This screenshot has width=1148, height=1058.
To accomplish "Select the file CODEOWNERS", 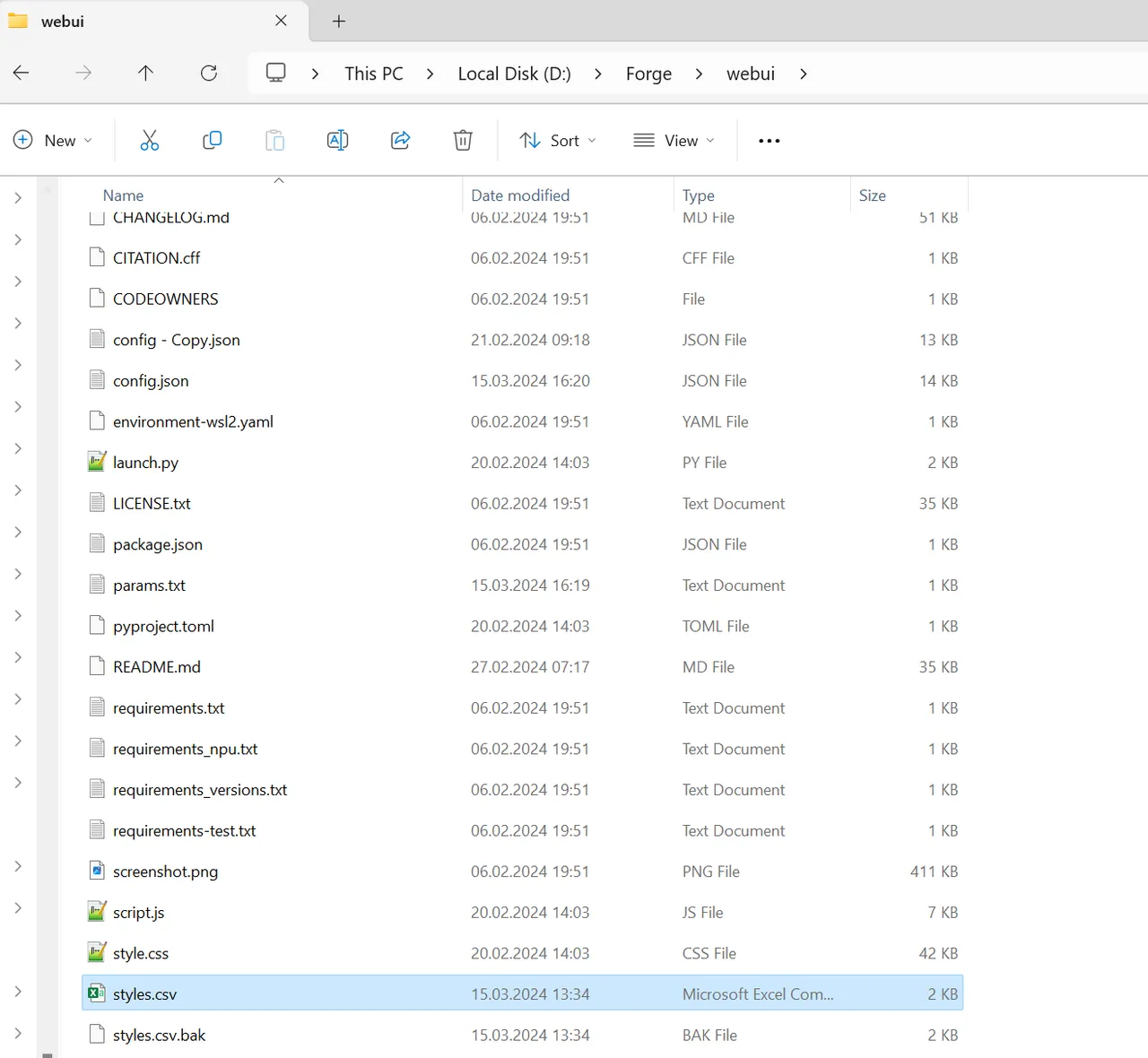I will [166, 299].
